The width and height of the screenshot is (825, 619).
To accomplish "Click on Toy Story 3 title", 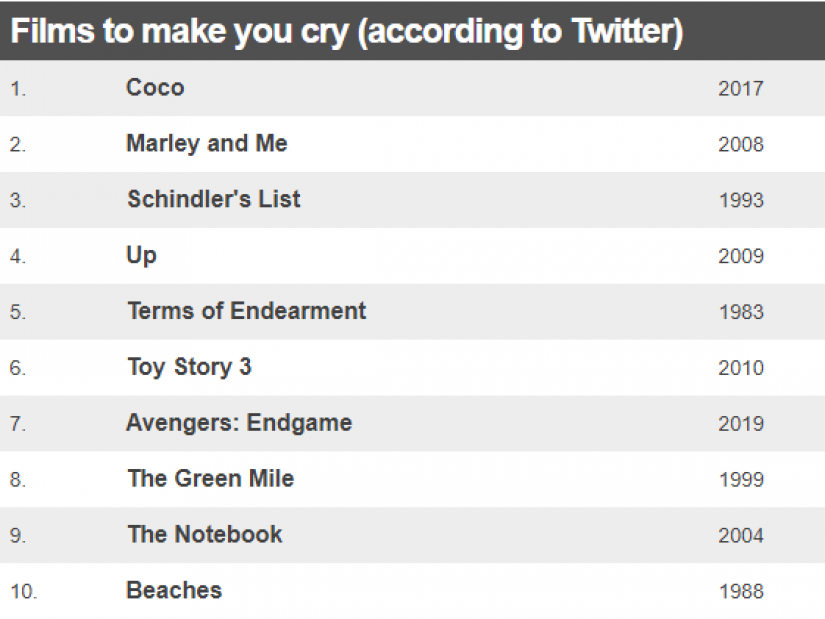I will click(x=189, y=367).
